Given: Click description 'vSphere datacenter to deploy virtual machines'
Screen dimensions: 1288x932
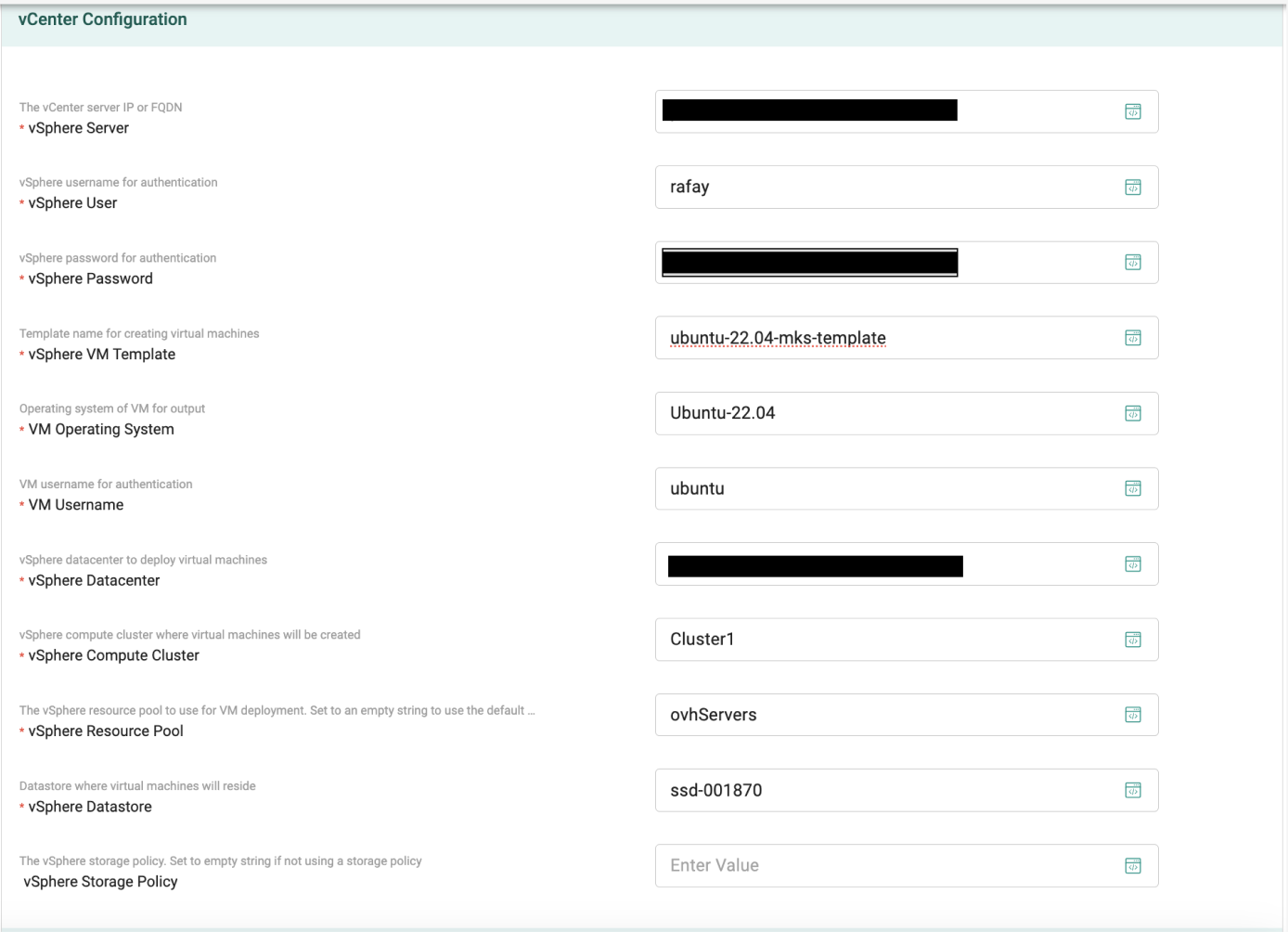Looking at the screenshot, I should pos(143,560).
